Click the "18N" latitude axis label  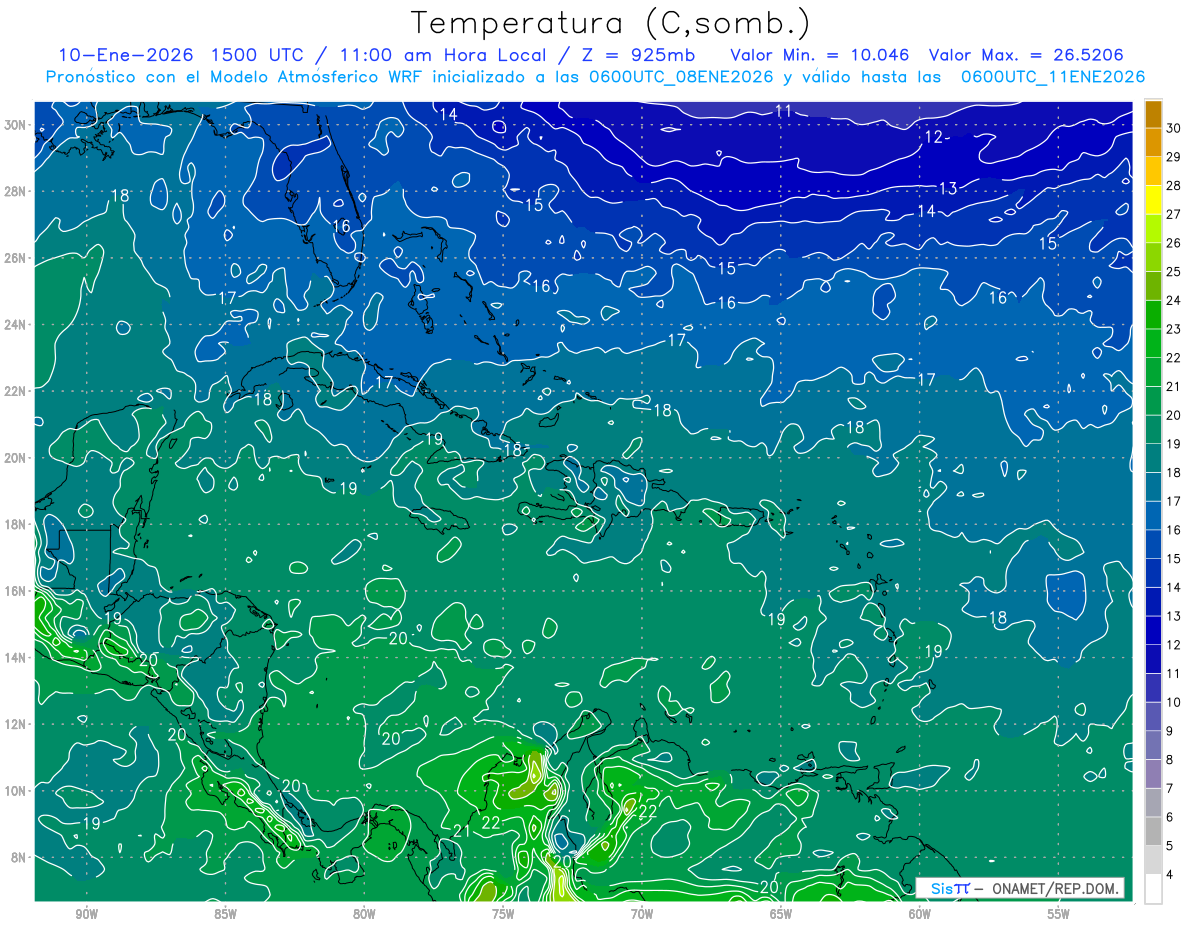[x=16, y=524]
